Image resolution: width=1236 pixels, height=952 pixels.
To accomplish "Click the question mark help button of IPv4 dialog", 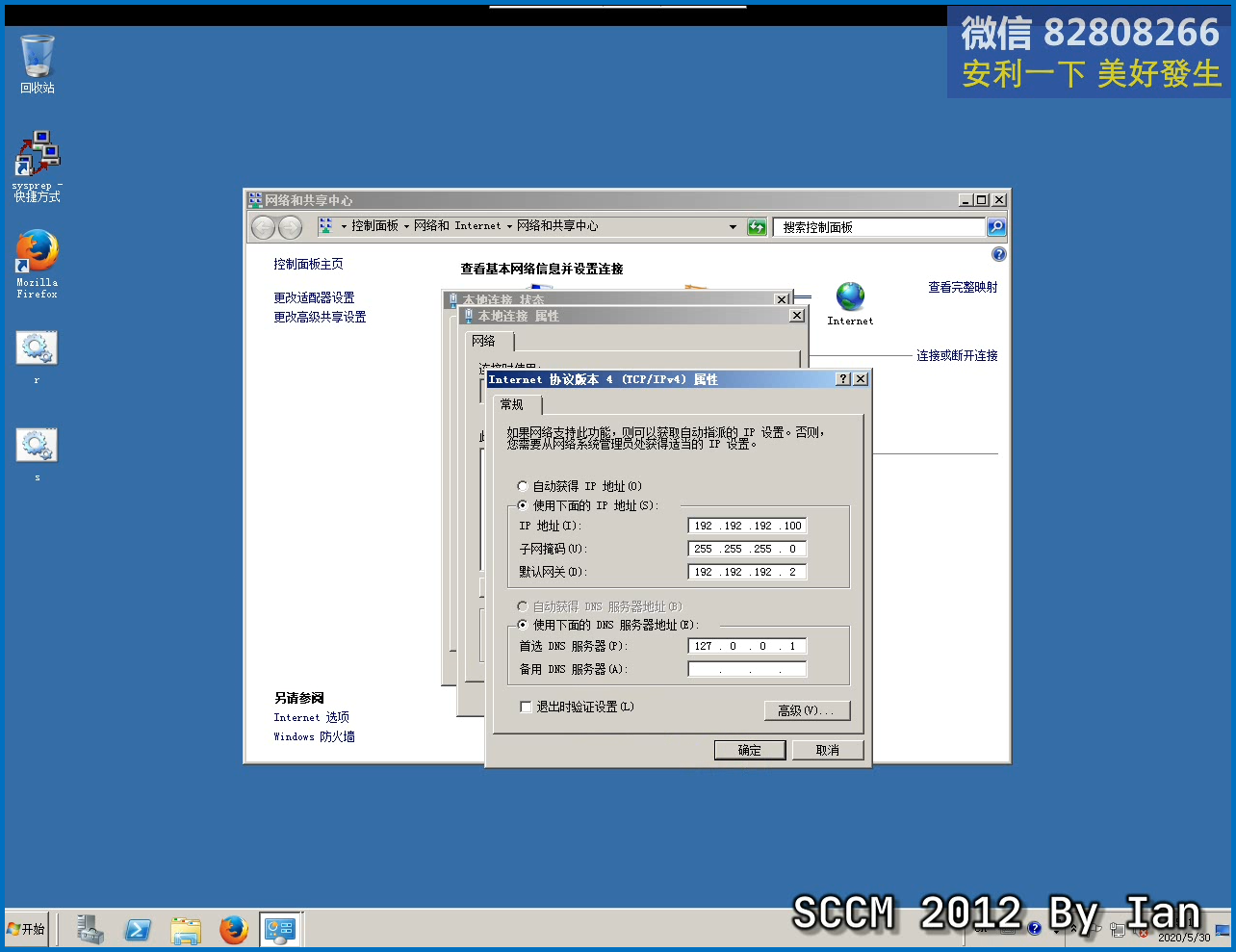I will pyautogui.click(x=843, y=379).
